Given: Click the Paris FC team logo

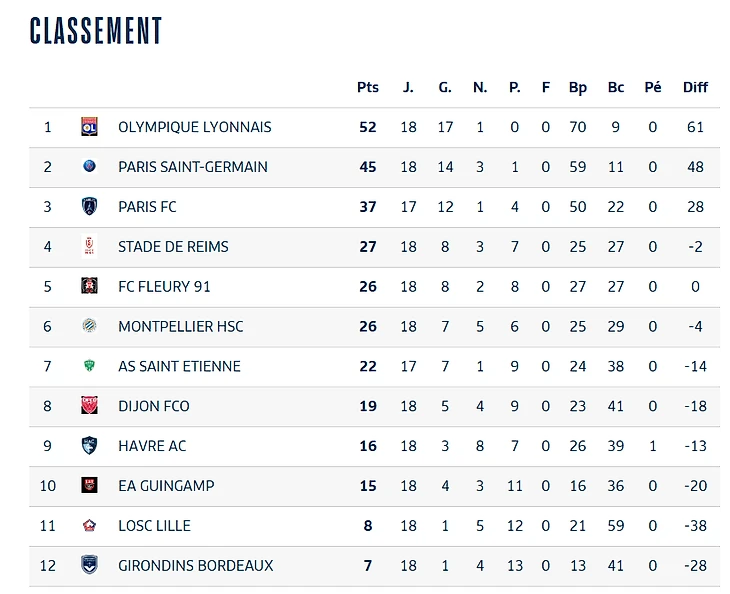Looking at the screenshot, I should coord(89,207).
